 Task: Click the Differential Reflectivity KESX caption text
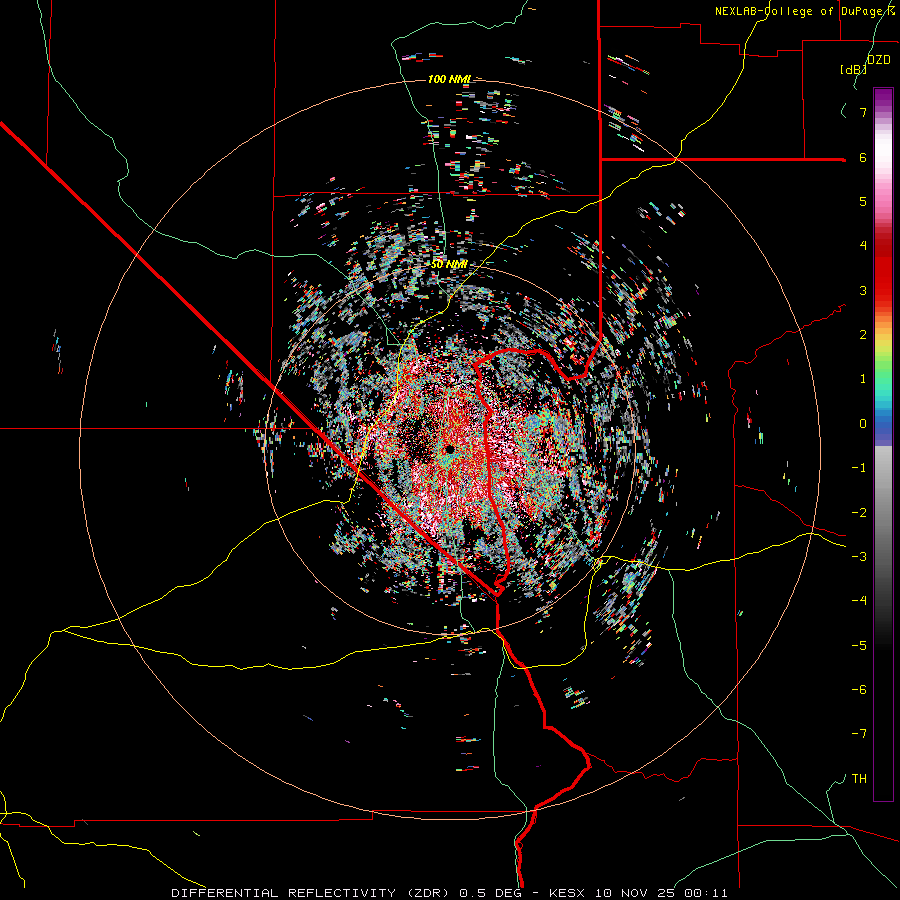[449, 893]
